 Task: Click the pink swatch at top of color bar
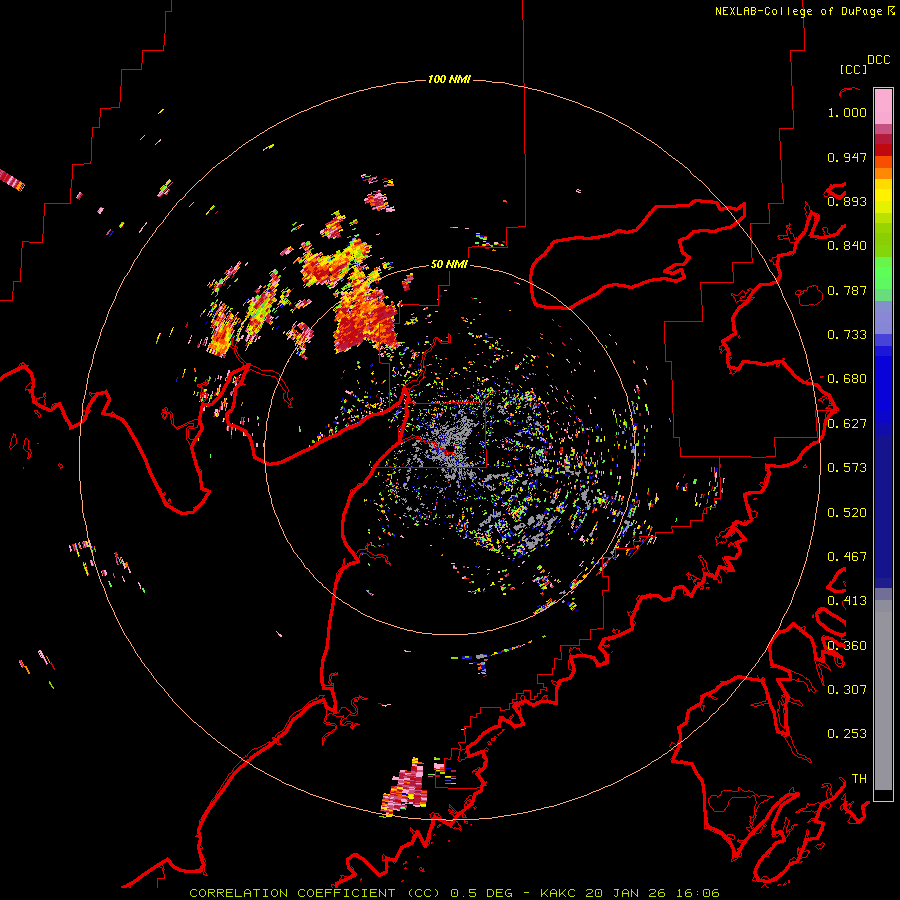(x=883, y=106)
